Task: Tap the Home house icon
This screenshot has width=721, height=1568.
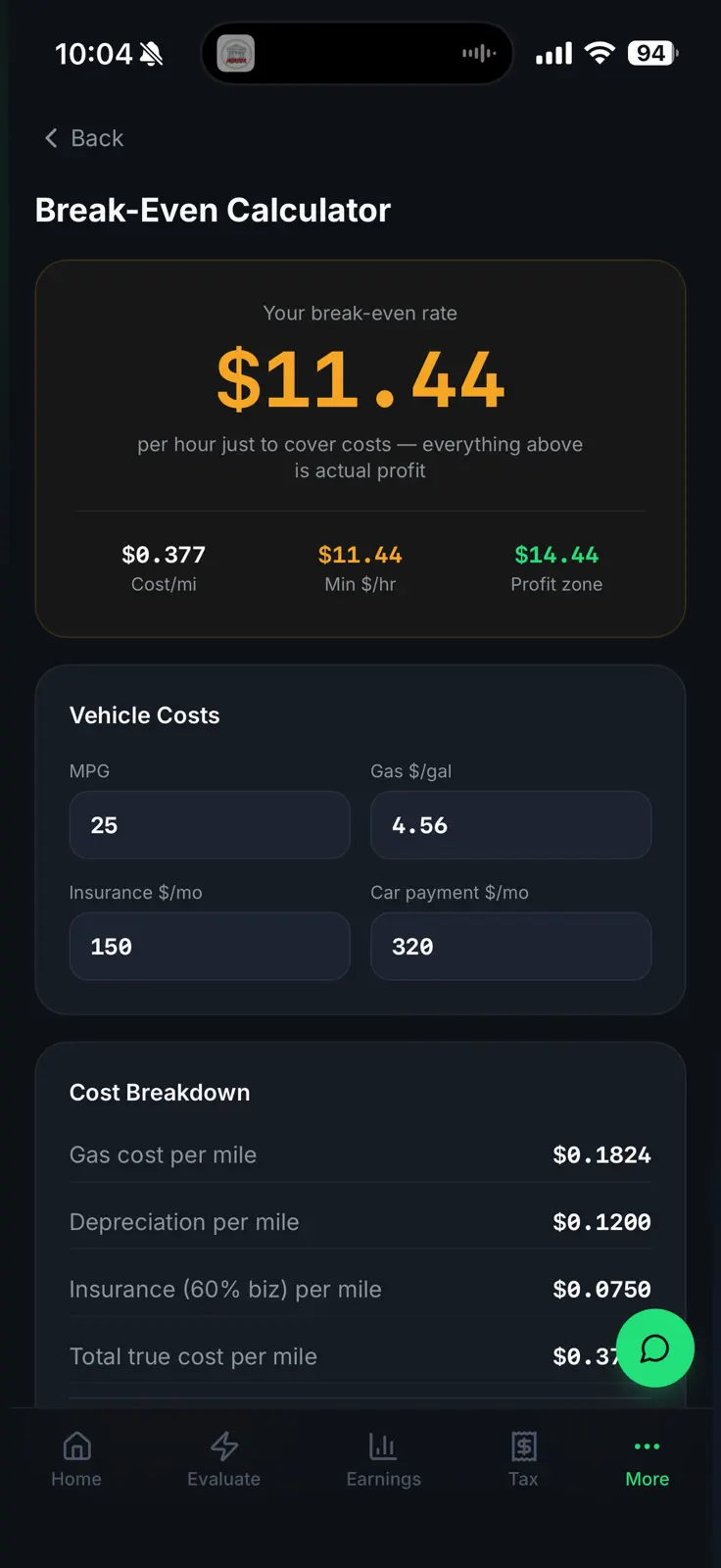Action: coord(76,1445)
